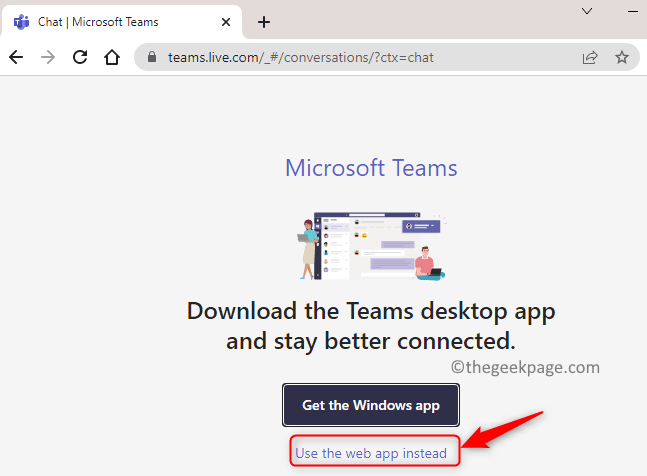Image resolution: width=647 pixels, height=476 pixels.
Task: Click Get the Windows app button
Action: tap(371, 405)
